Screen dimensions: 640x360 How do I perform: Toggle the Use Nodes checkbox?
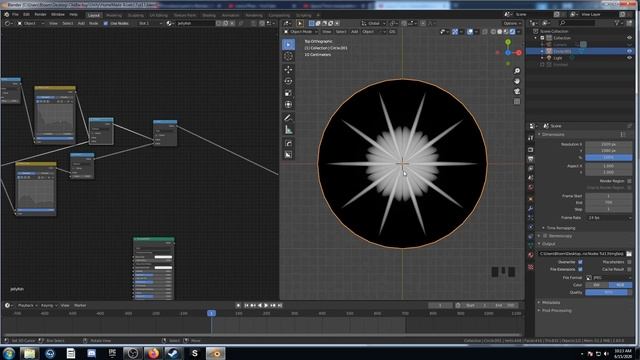pyautogui.click(x=106, y=23)
